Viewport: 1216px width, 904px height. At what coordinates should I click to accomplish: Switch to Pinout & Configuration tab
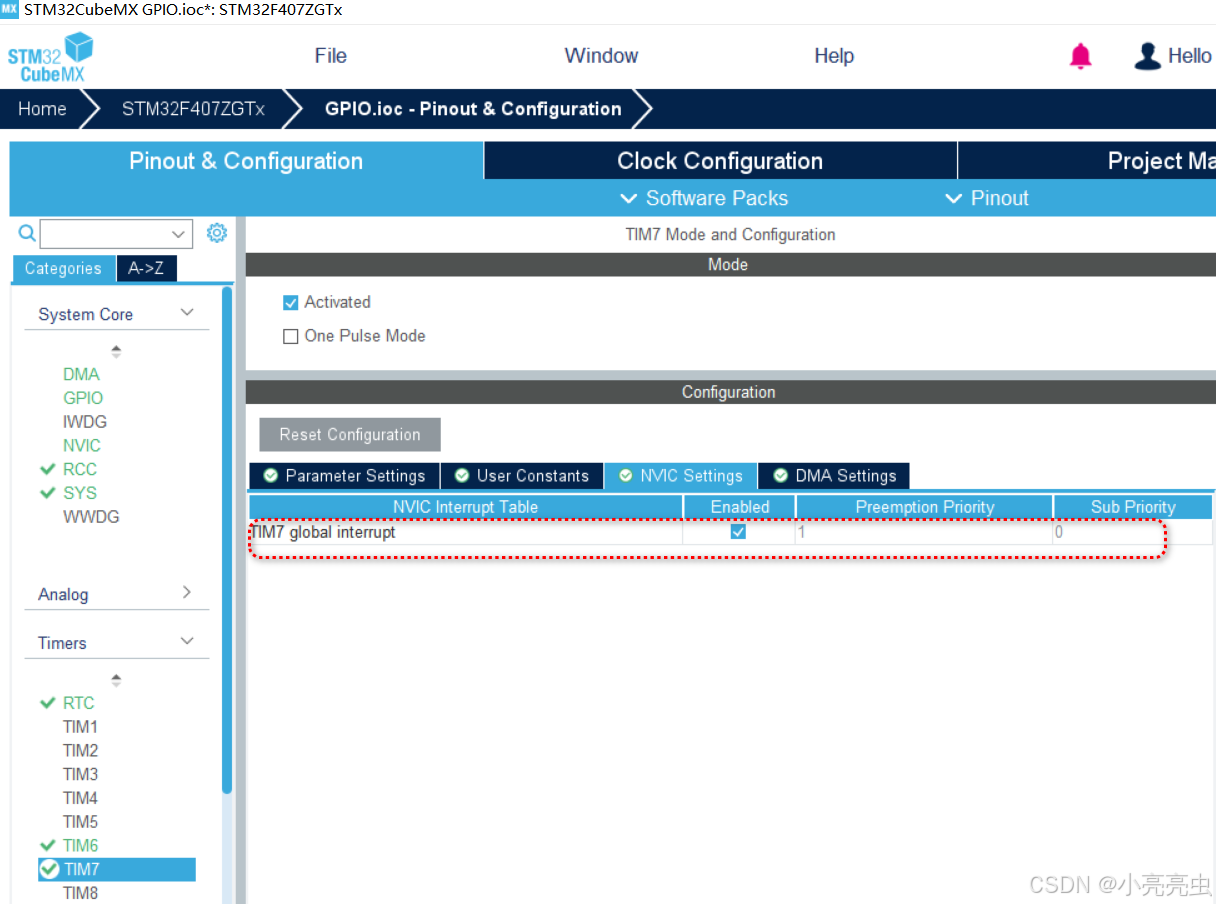(x=246, y=161)
